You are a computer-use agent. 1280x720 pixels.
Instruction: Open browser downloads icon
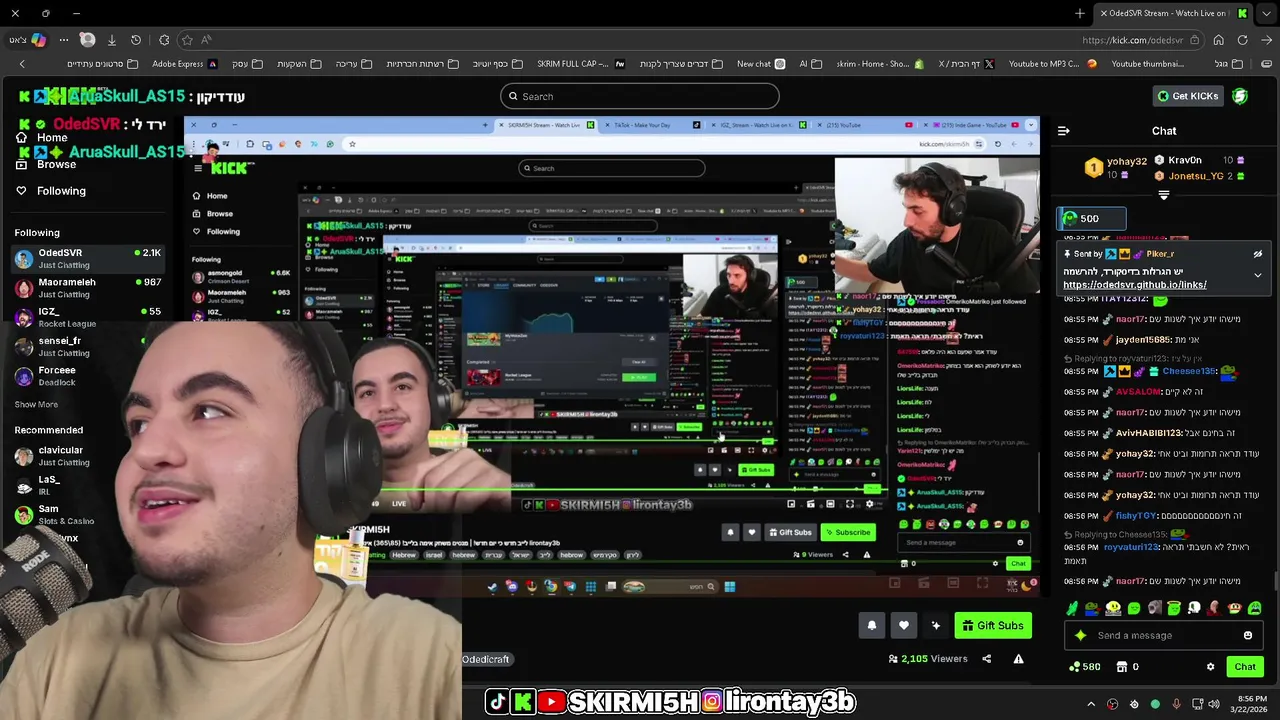click(112, 40)
